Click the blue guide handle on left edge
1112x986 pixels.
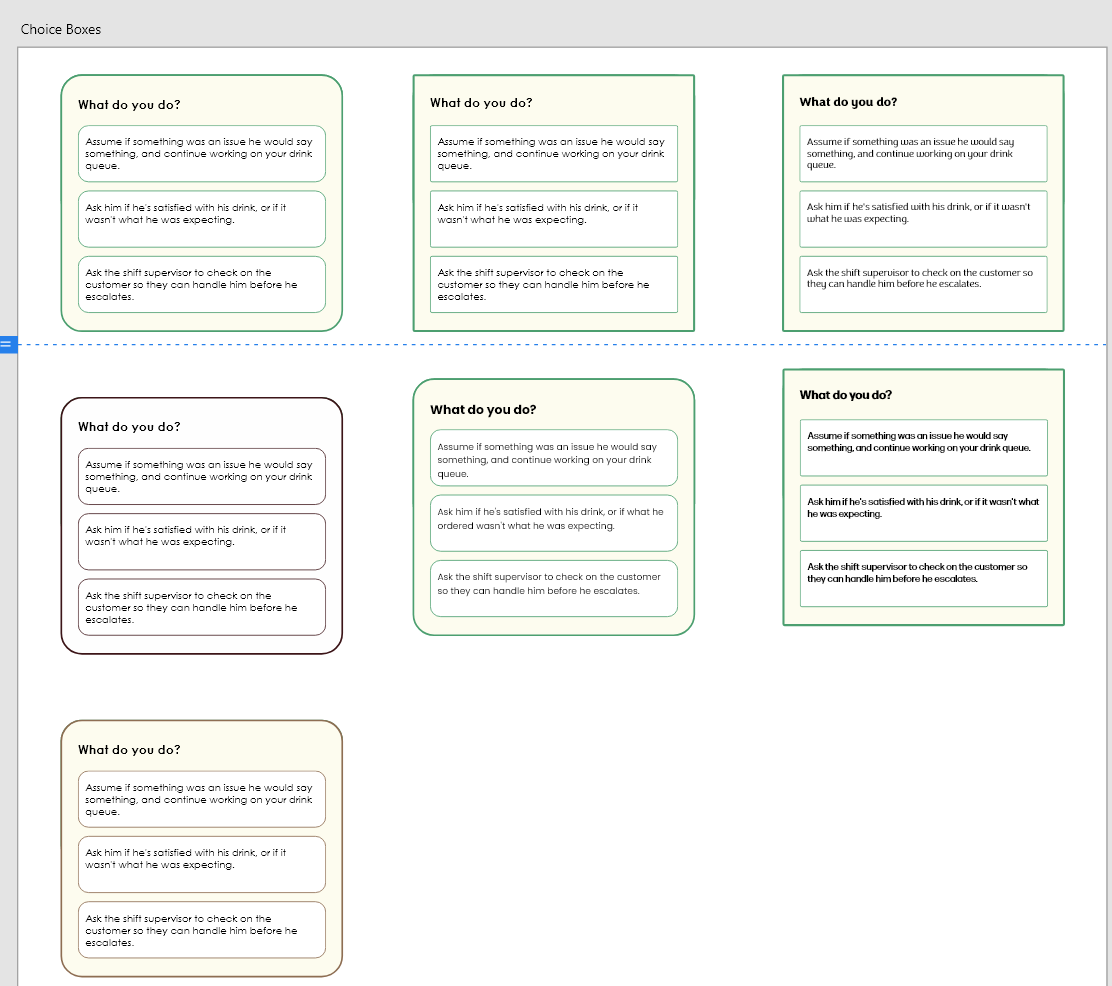point(8,345)
